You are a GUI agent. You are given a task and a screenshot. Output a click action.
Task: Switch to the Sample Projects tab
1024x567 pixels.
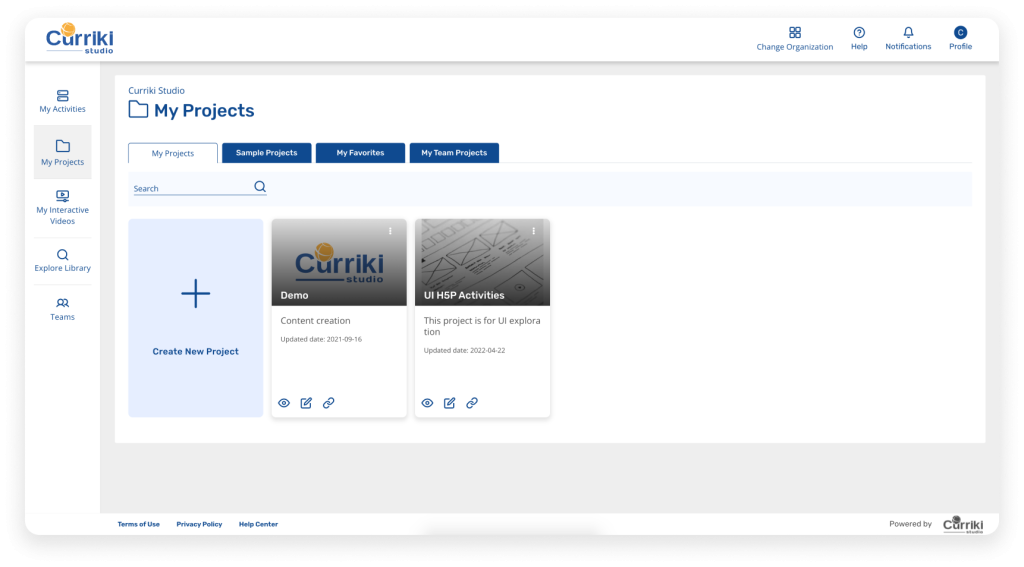[266, 153]
